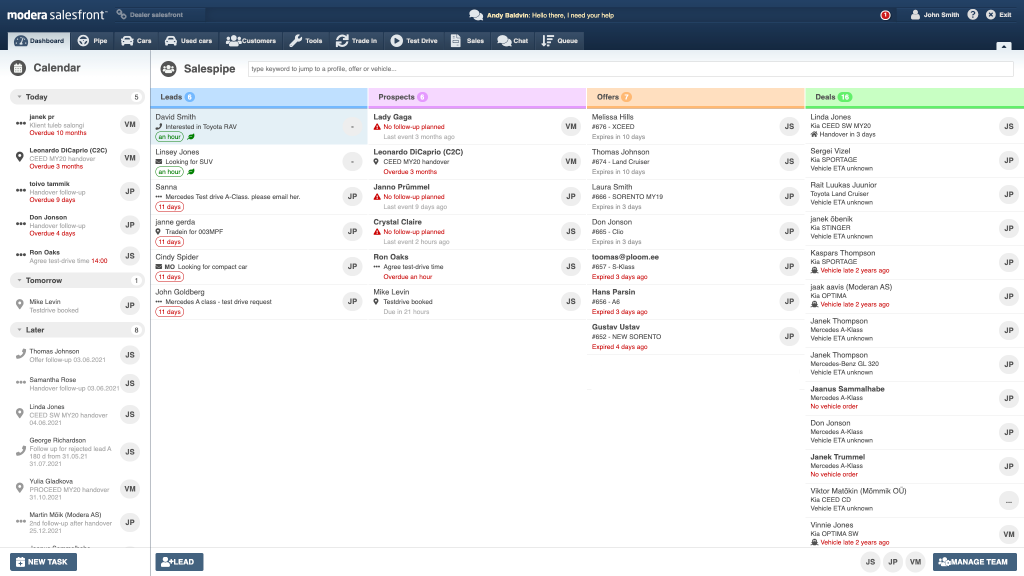Click the Calendar panel icon
Image resolution: width=1024 pixels, height=576 pixels.
coord(18,68)
